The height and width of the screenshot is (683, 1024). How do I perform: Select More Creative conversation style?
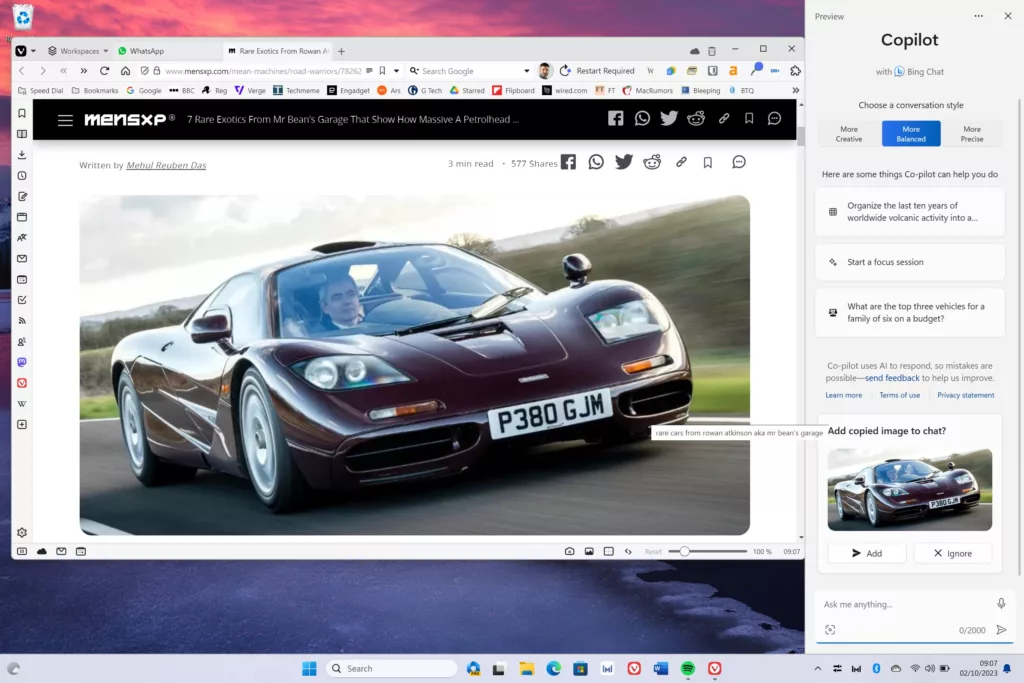[x=848, y=134]
